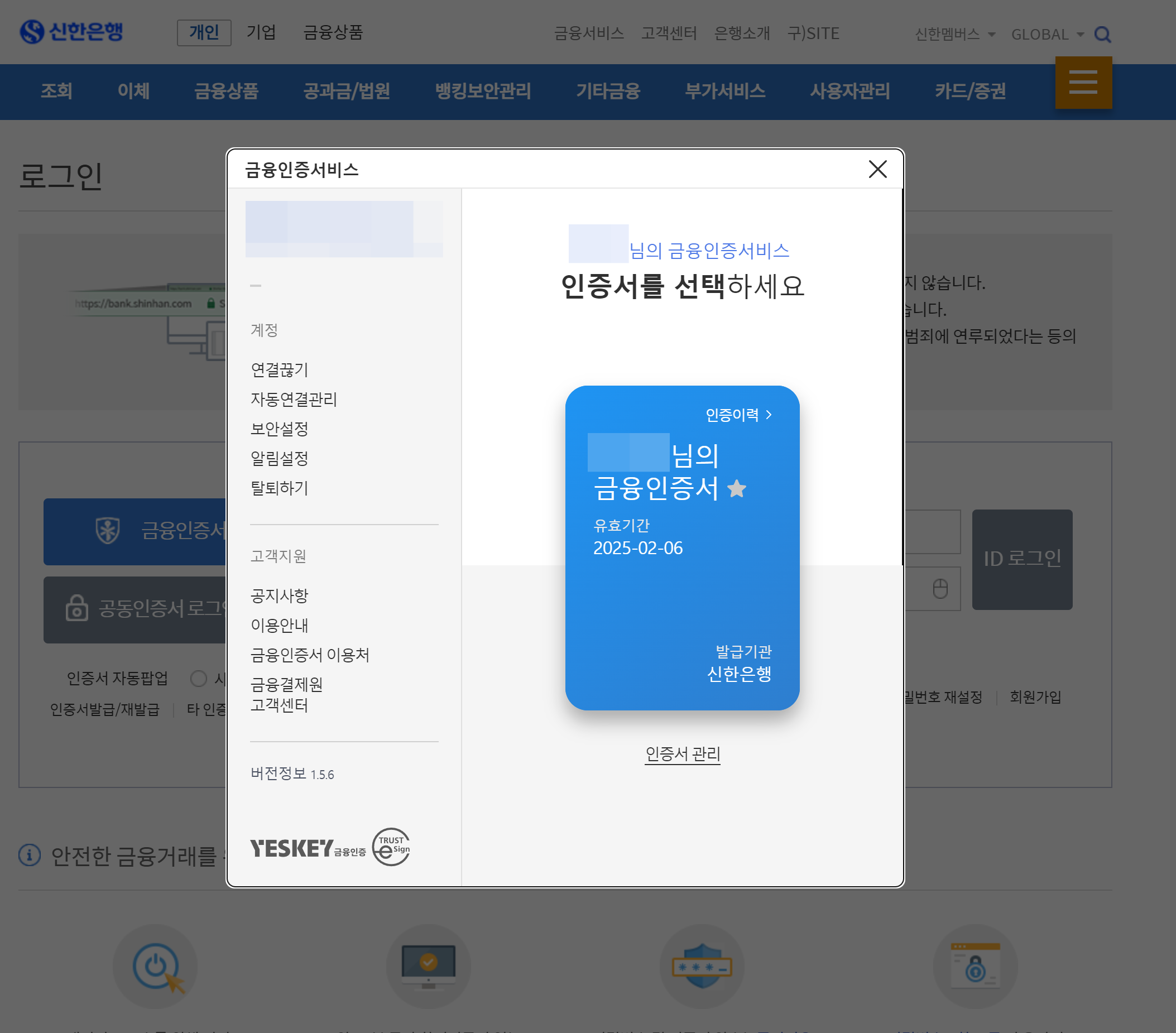Click the mouse input icon beside ID button
Image resolution: width=1176 pixels, height=1033 pixels.
(939, 588)
